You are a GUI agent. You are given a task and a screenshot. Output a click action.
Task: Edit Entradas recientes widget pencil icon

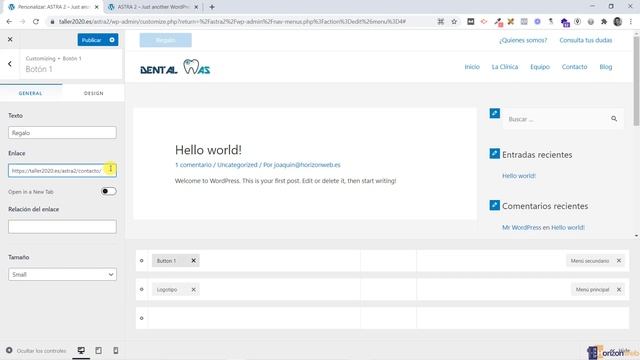coord(495,153)
